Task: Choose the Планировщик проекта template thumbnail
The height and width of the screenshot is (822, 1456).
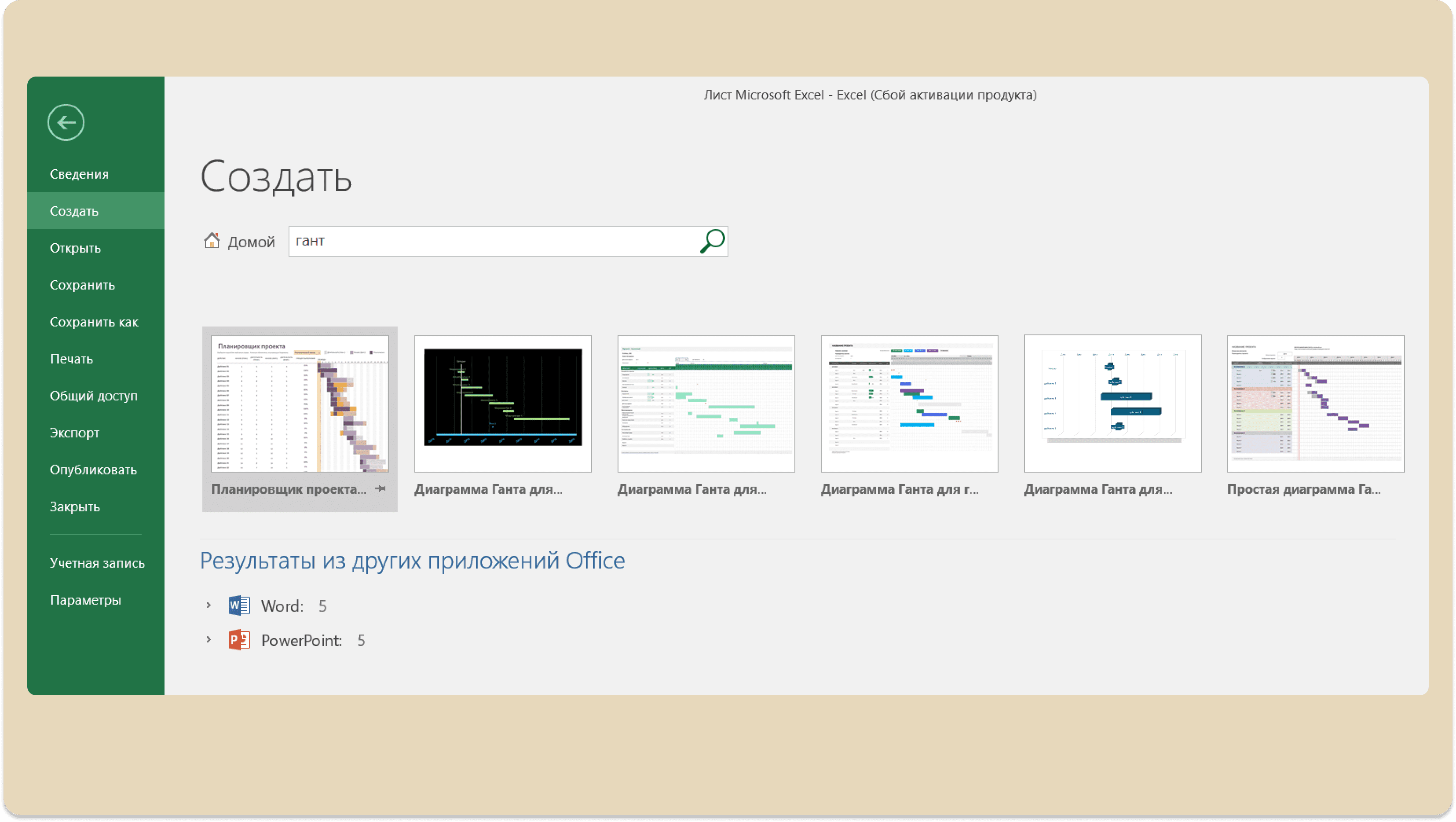Action: tap(300, 404)
